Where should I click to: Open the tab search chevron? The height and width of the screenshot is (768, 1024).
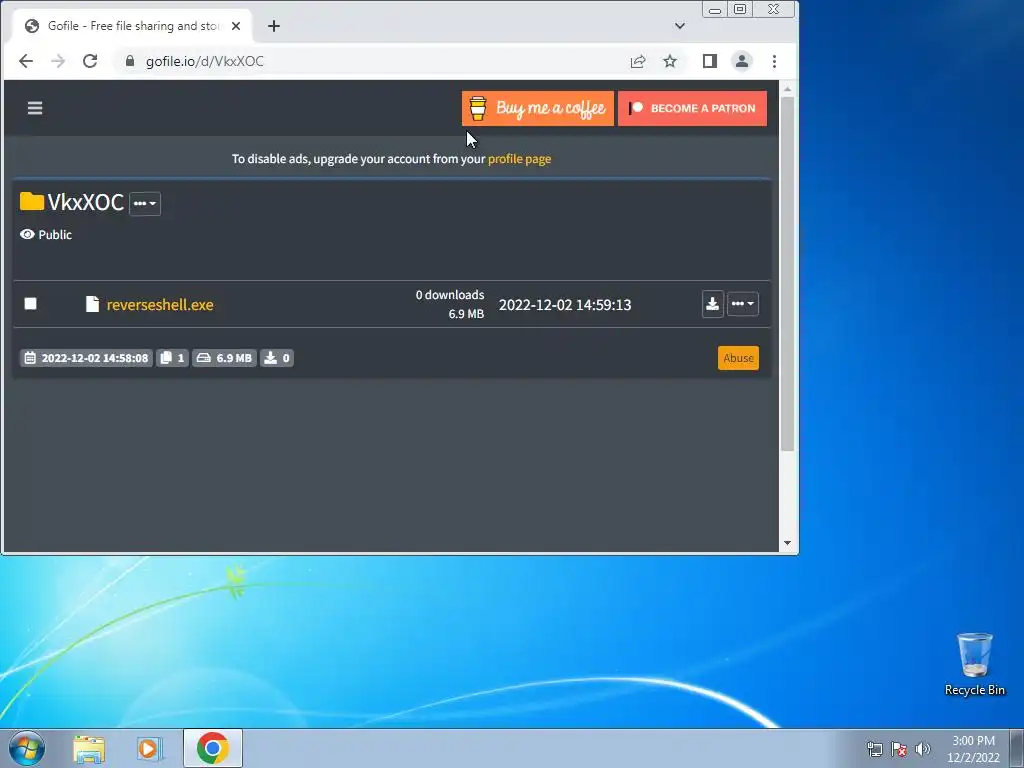(680, 26)
